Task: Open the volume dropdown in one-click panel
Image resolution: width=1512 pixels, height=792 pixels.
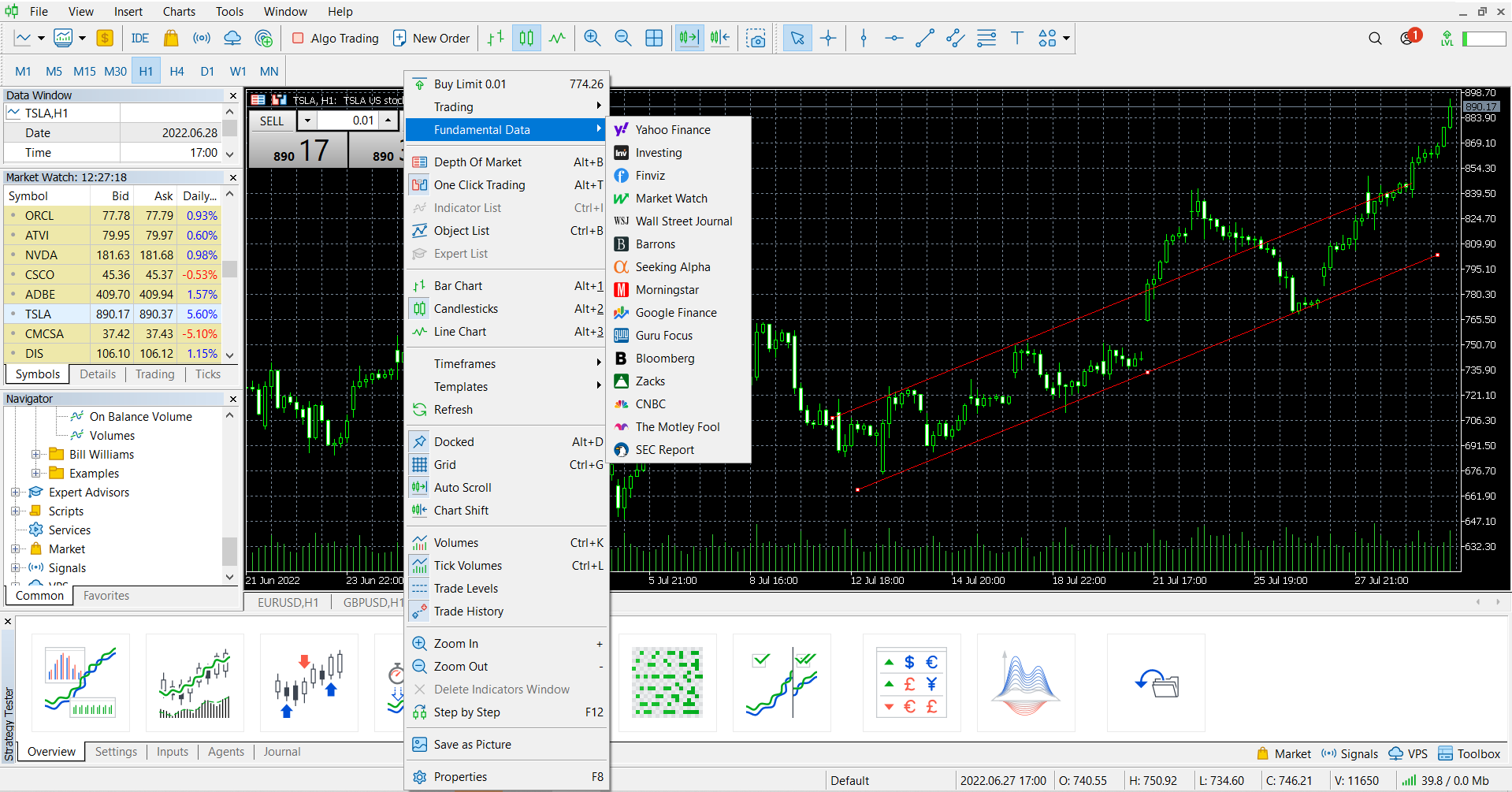Action: 307,121
